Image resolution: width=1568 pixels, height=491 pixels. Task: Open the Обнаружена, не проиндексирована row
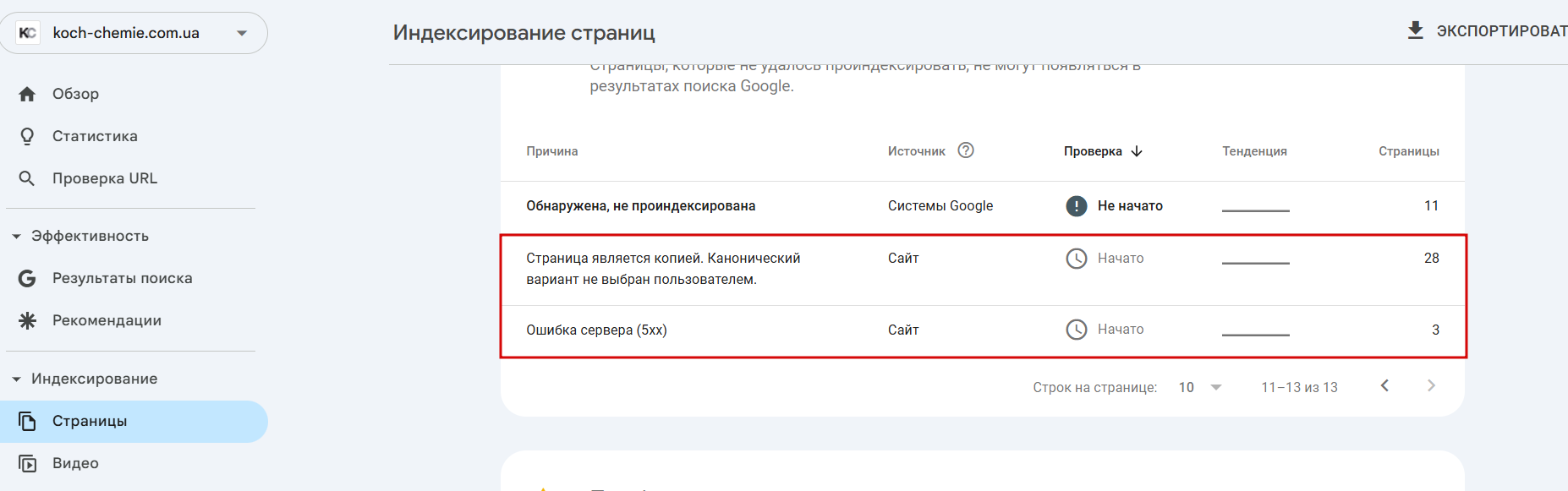(x=640, y=205)
